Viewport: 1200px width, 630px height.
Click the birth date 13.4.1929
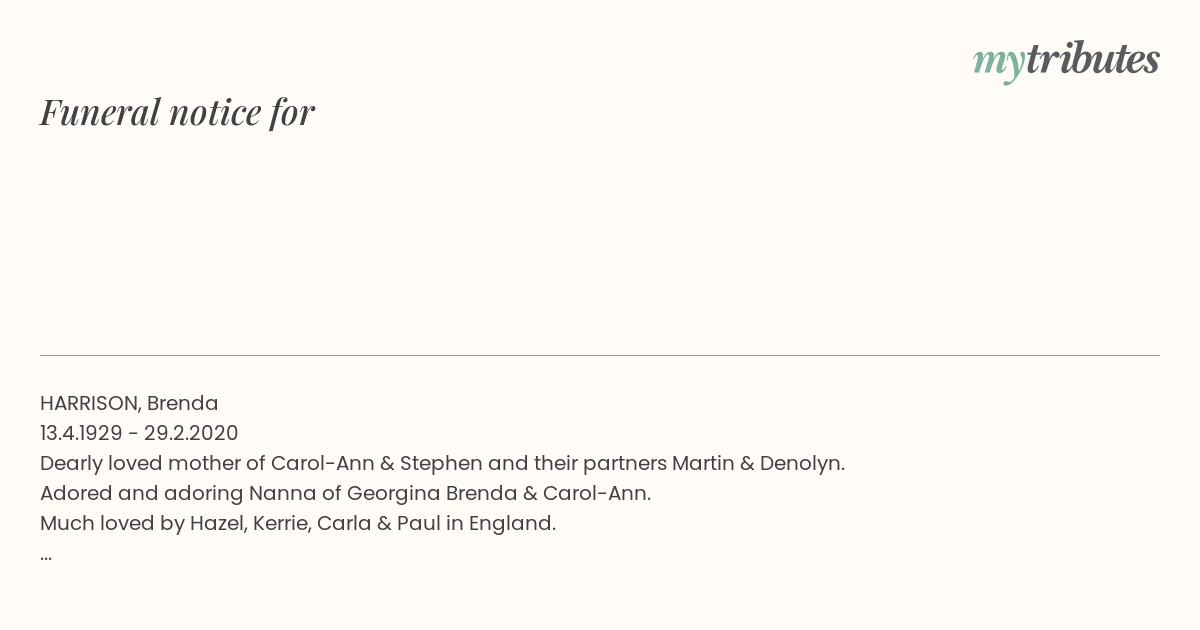(x=81, y=433)
